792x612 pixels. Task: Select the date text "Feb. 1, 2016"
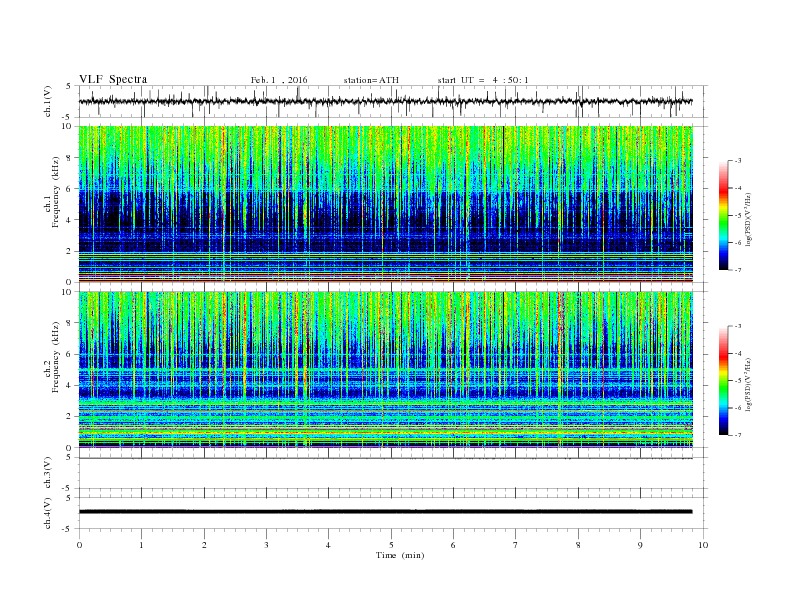(x=279, y=80)
